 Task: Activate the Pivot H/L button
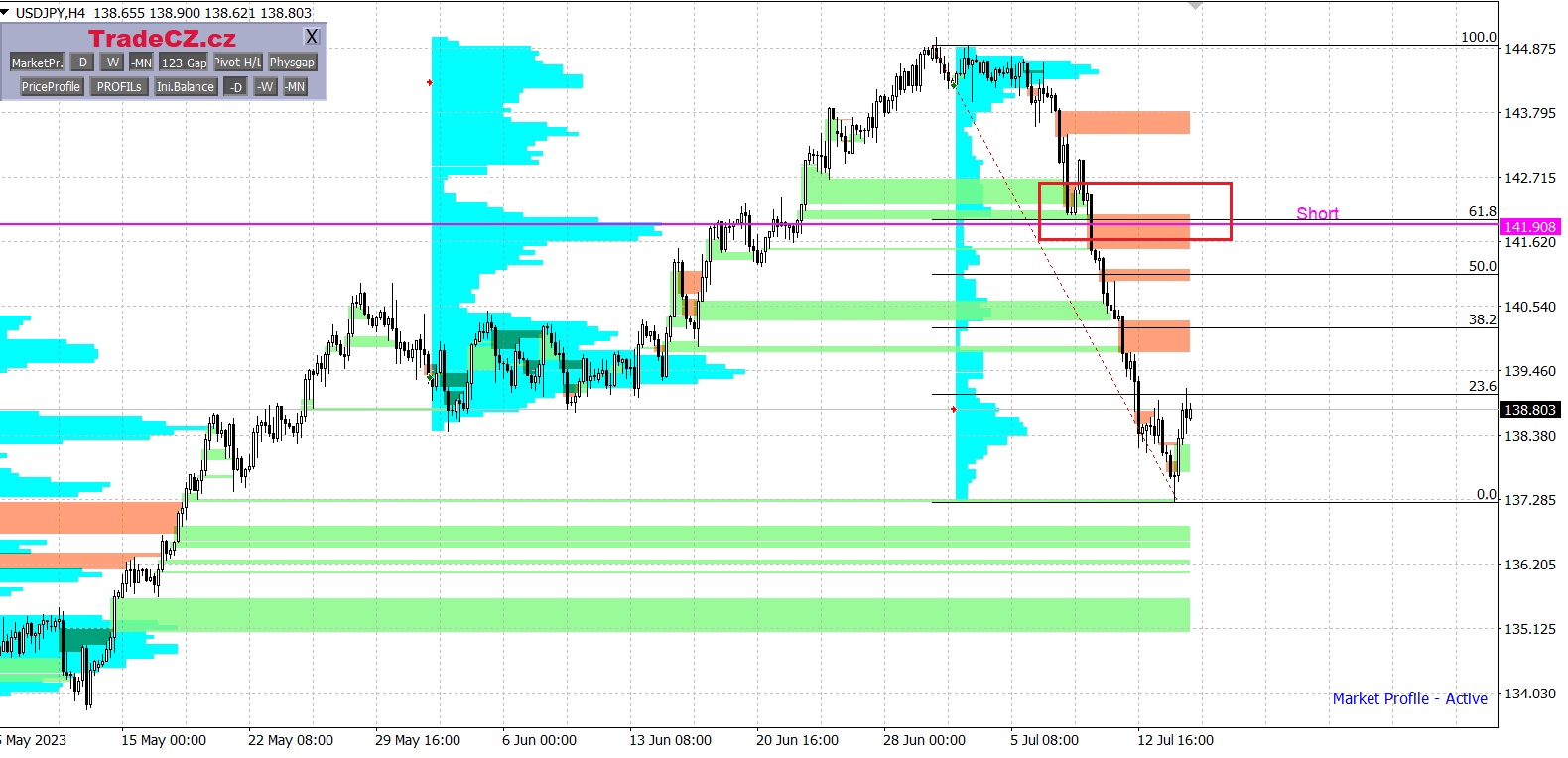(x=238, y=63)
